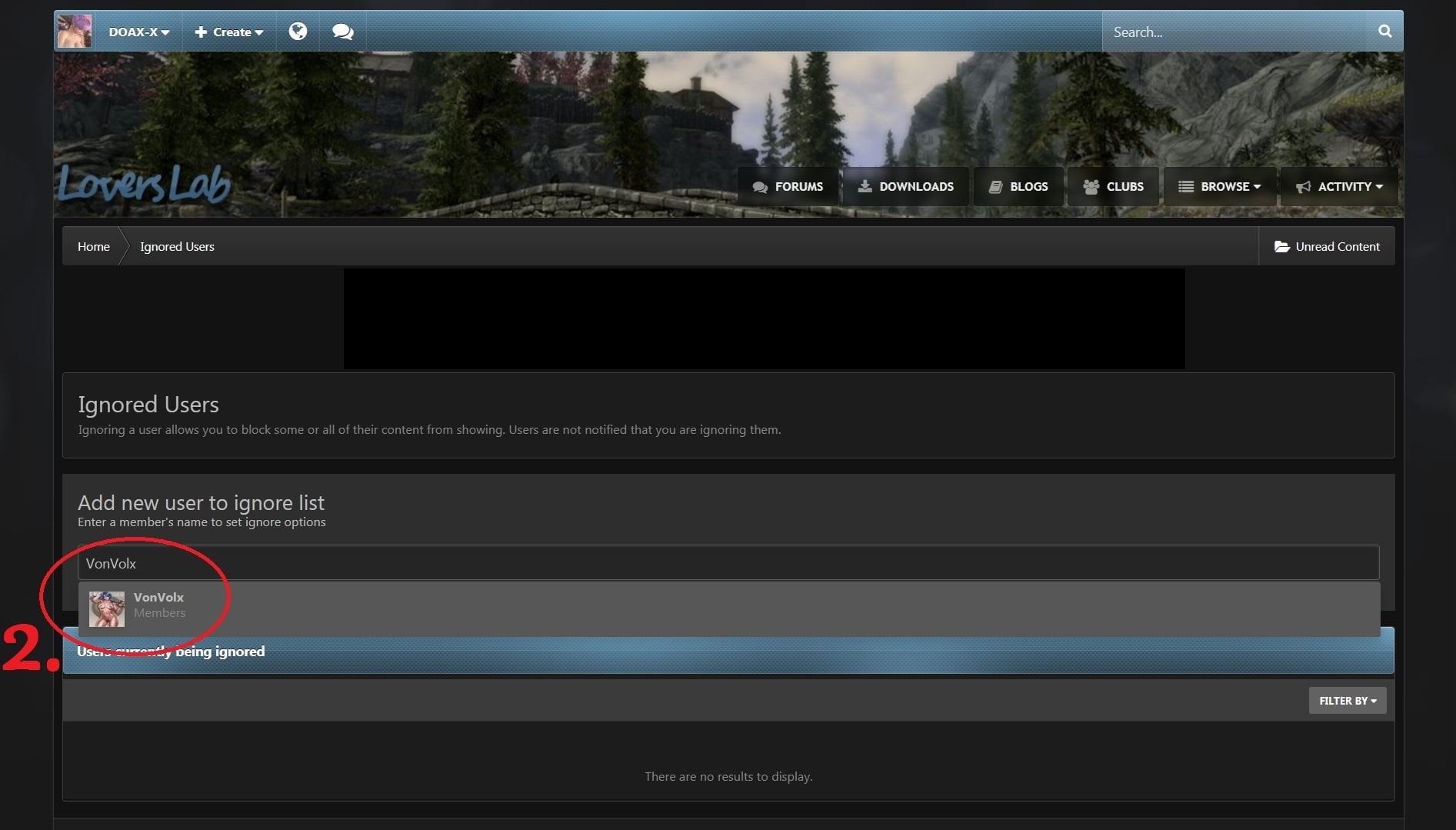This screenshot has height=830, width=1456.
Task: Select VonVolx suggestion from autocomplete list
Action: [x=729, y=609]
